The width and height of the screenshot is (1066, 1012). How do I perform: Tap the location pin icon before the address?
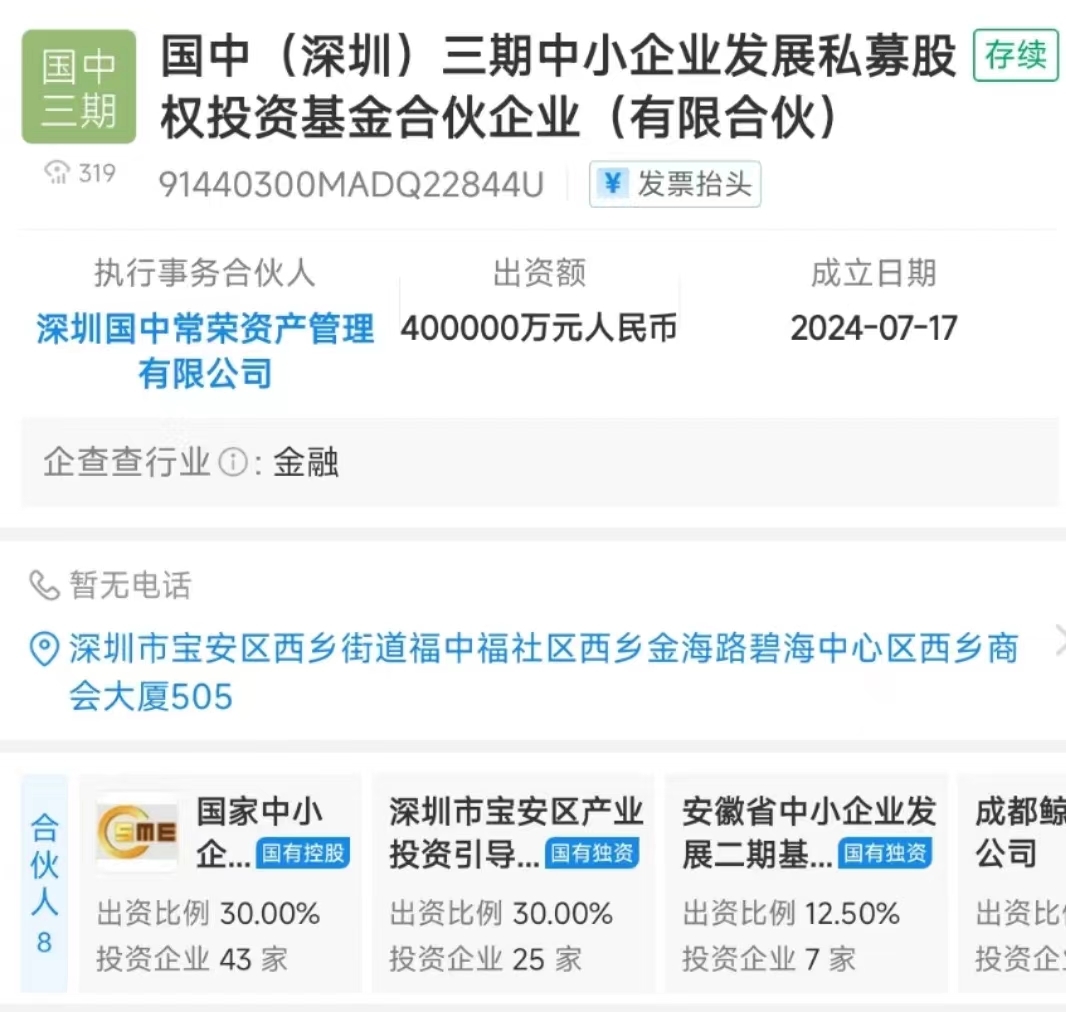point(44,650)
